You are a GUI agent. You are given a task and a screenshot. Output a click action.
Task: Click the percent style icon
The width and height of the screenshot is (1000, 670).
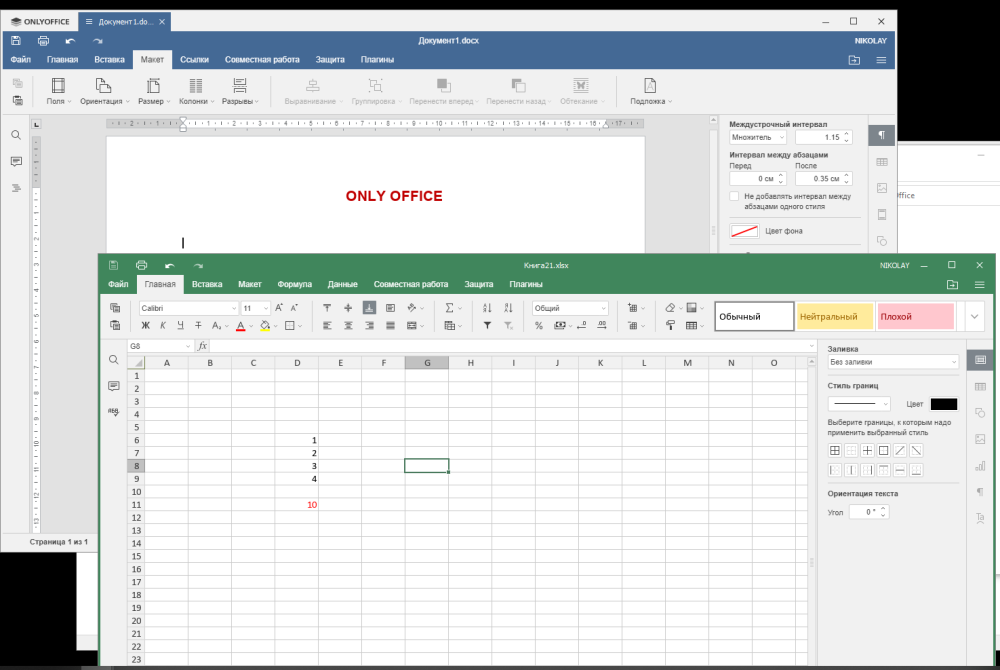[539, 326]
